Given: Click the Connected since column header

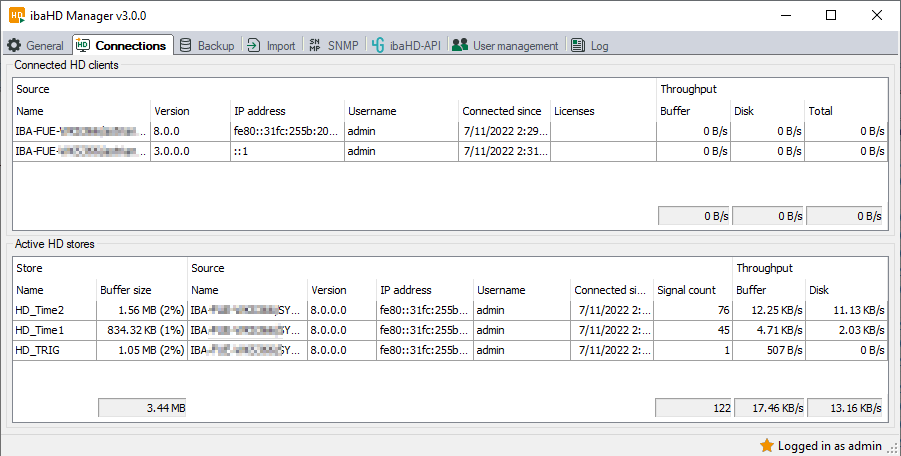Looking at the screenshot, I should [502, 111].
